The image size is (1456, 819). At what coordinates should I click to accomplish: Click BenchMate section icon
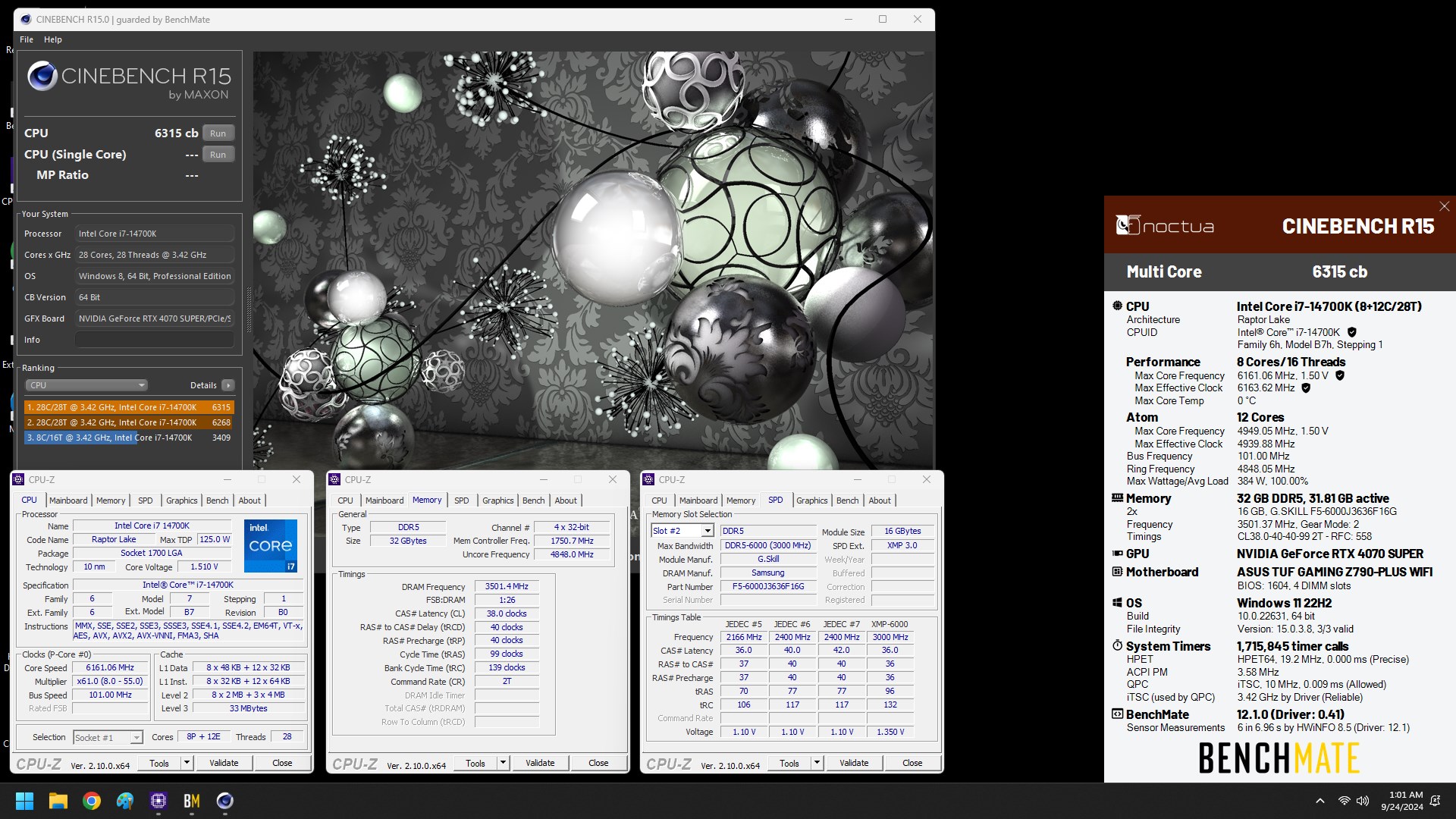(1117, 714)
